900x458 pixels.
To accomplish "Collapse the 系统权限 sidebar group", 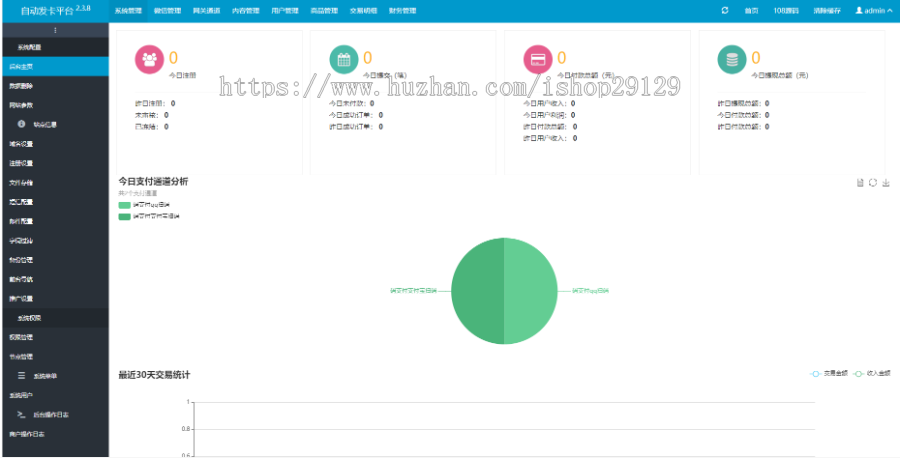I will 55,317.
